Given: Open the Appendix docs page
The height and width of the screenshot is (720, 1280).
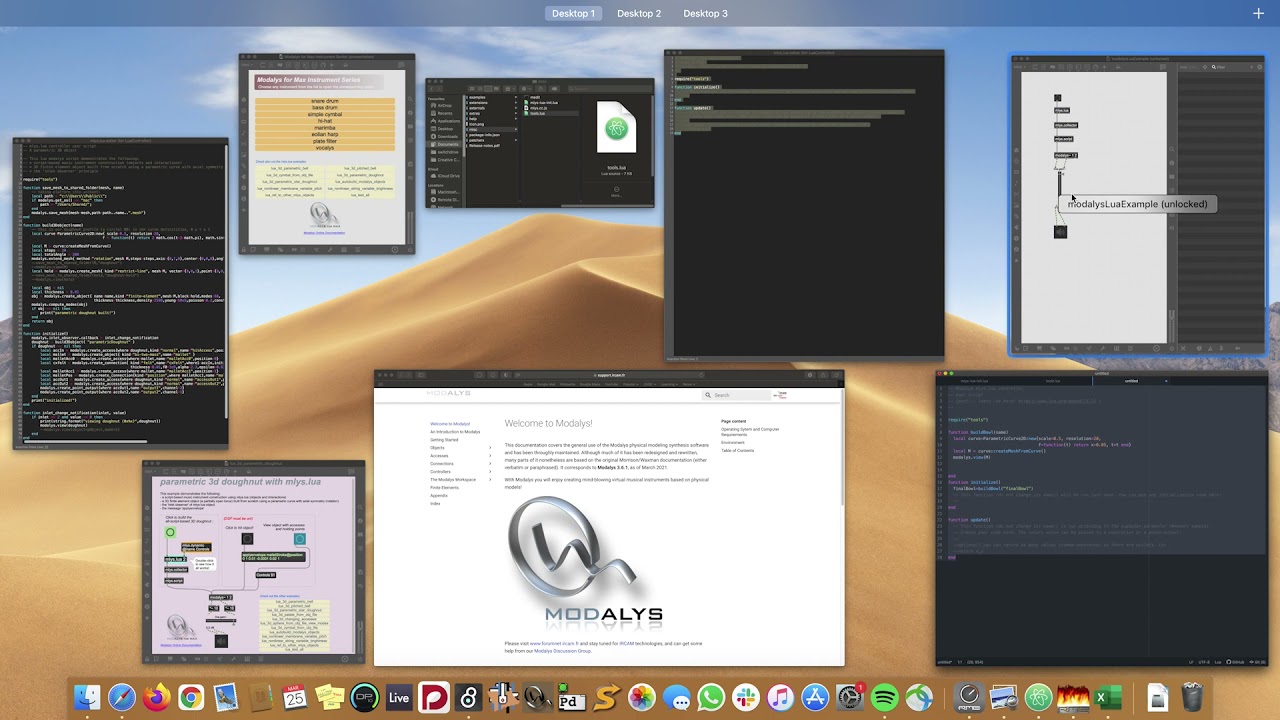Looking at the screenshot, I should [x=439, y=495].
